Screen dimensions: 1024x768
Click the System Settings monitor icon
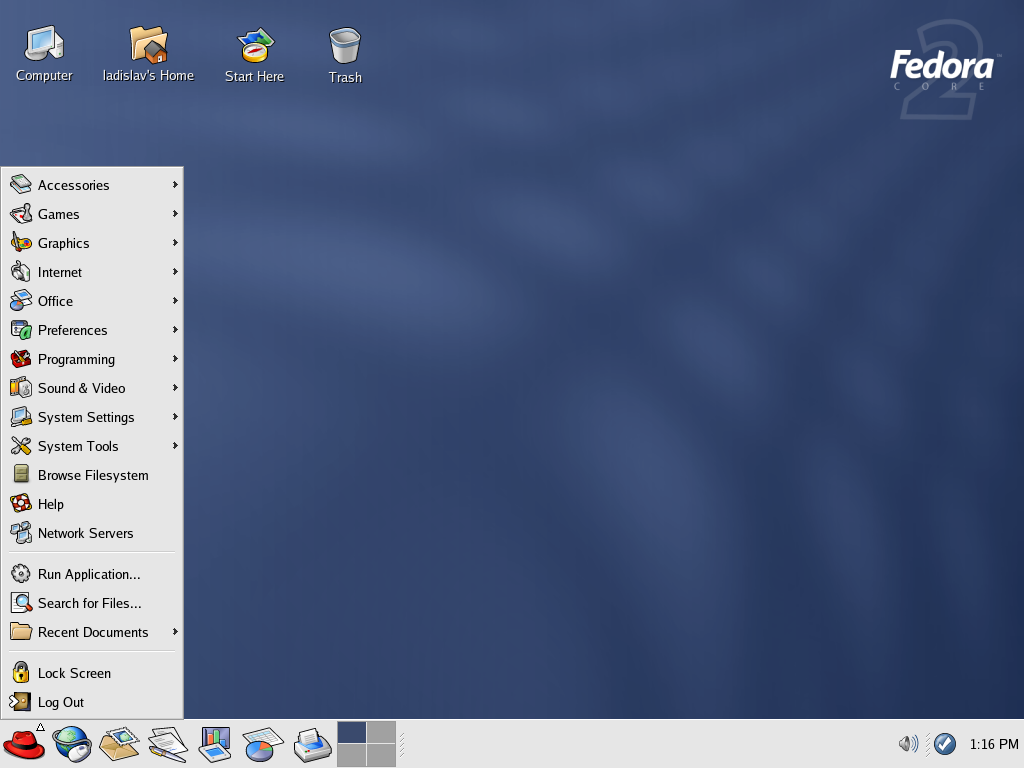pos(21,417)
